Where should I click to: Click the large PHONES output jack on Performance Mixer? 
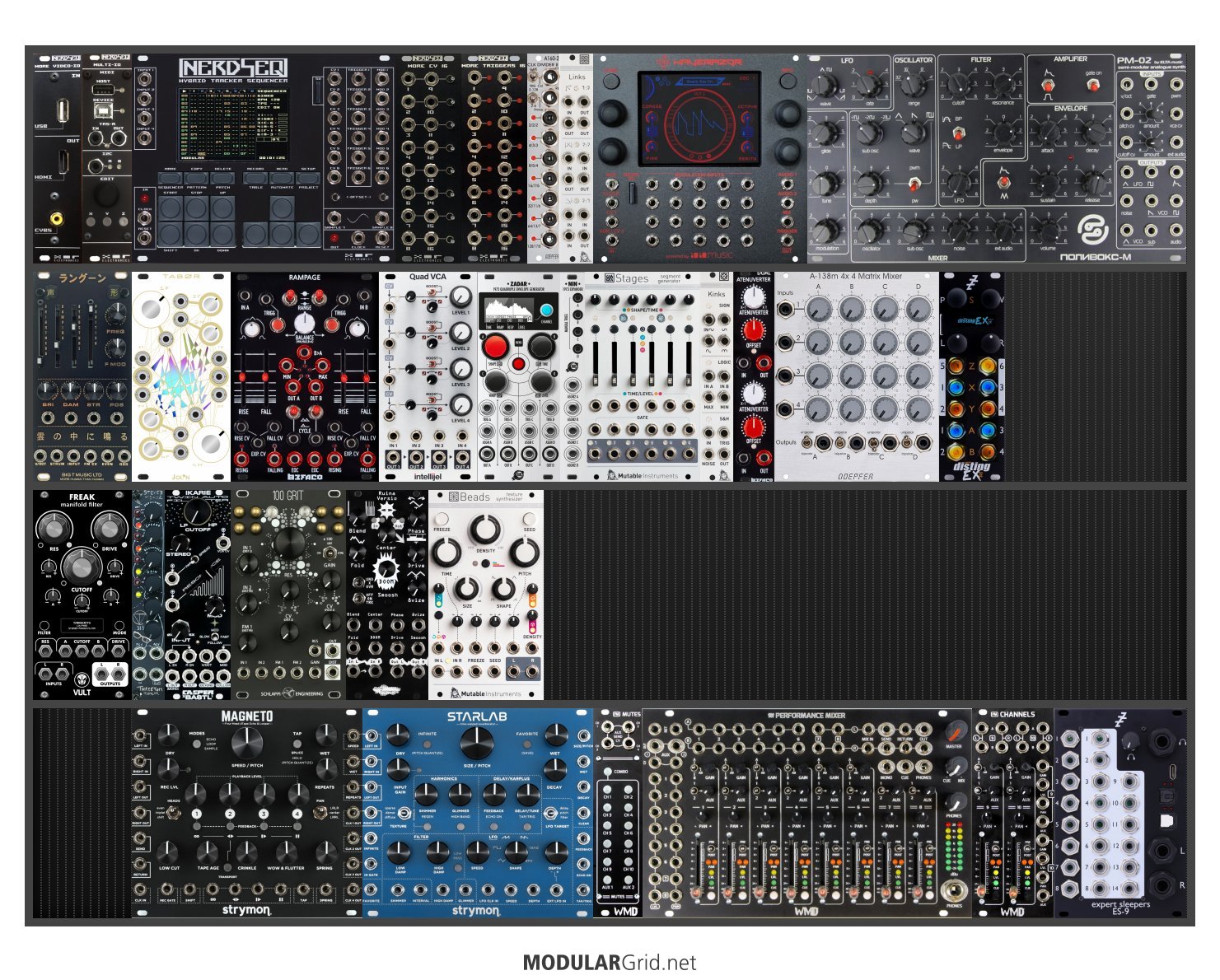pos(956,890)
